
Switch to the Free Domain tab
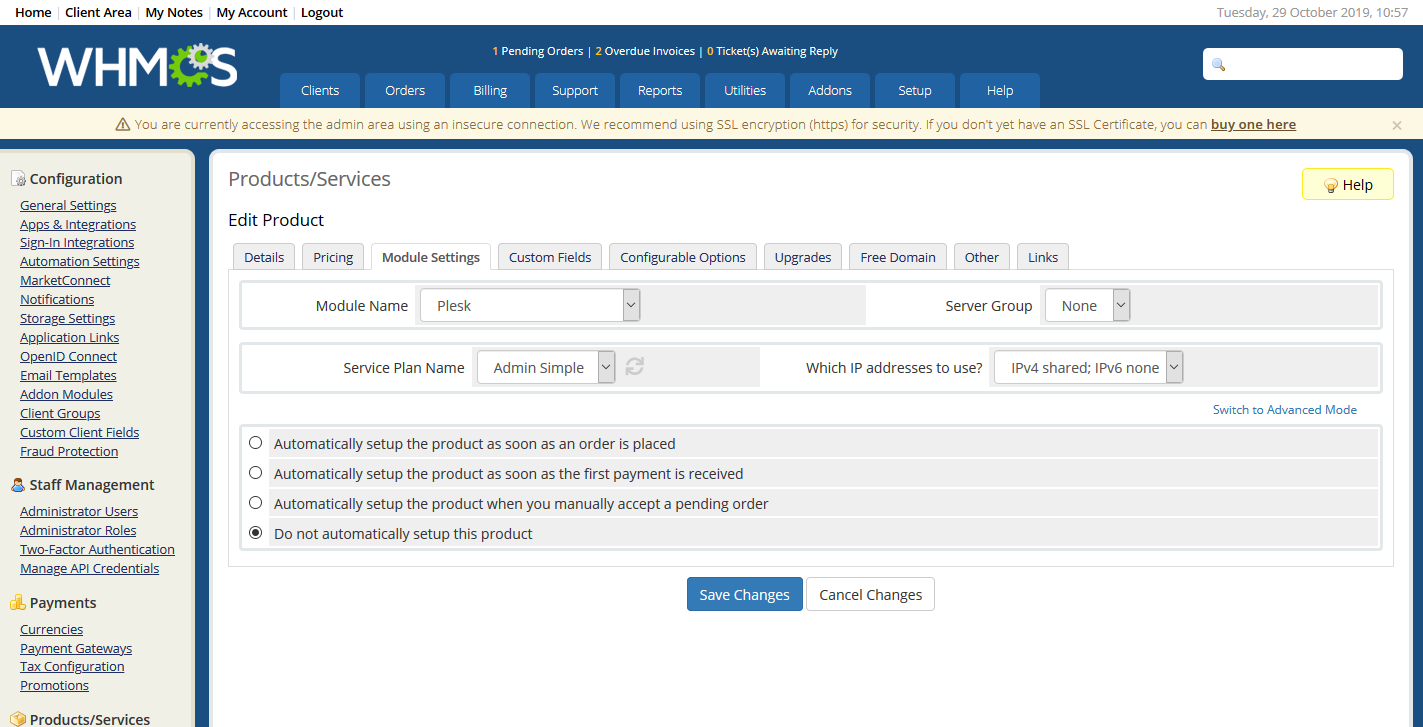(898, 257)
